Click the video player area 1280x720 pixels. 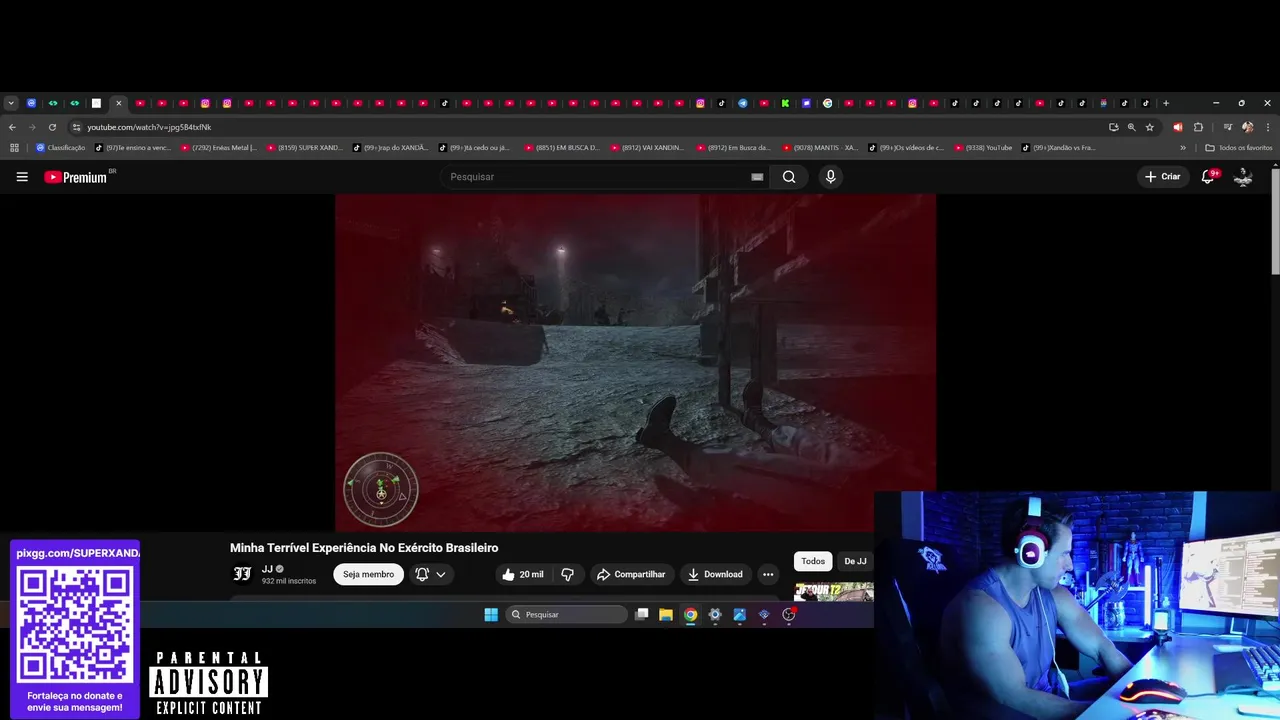[635, 362]
